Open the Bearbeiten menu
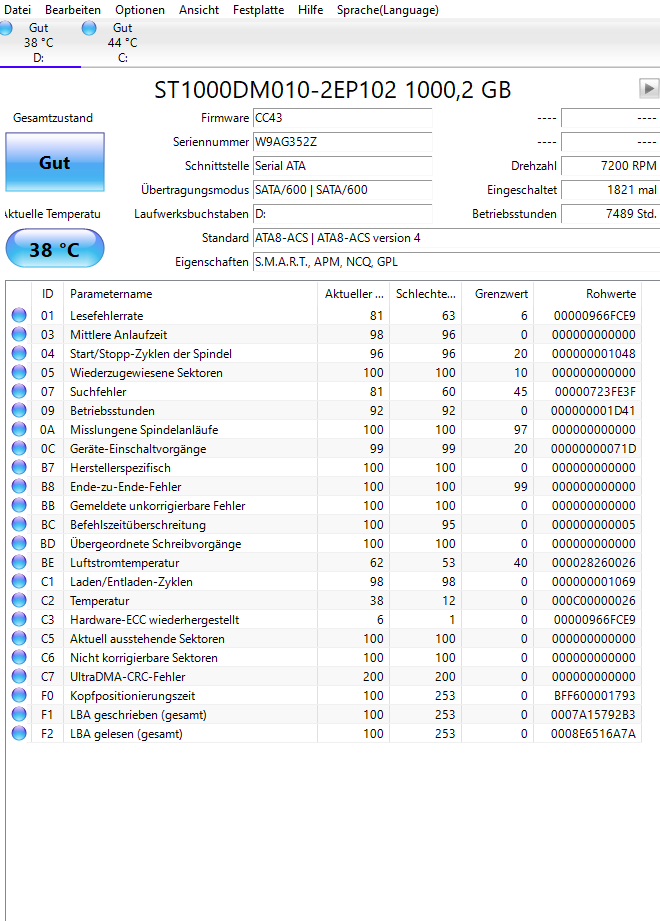Viewport: 660px width, 921px height. coord(73,10)
